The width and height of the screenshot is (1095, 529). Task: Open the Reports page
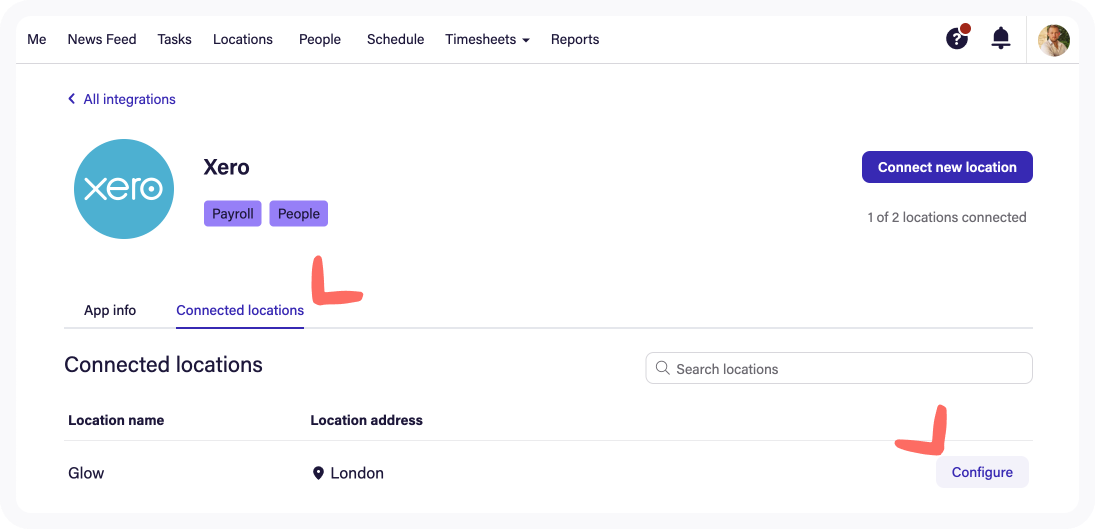tap(575, 39)
